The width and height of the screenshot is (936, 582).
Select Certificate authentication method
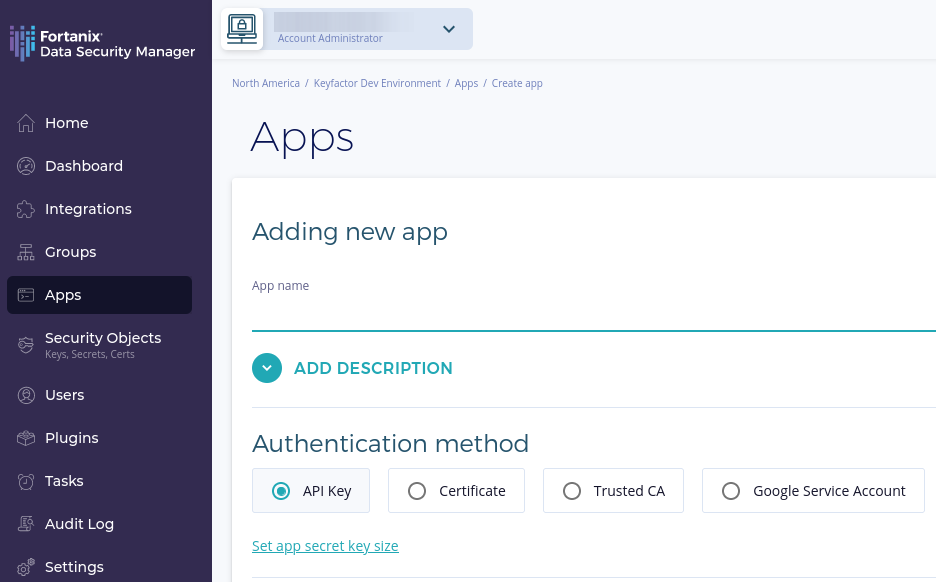pyautogui.click(x=418, y=491)
